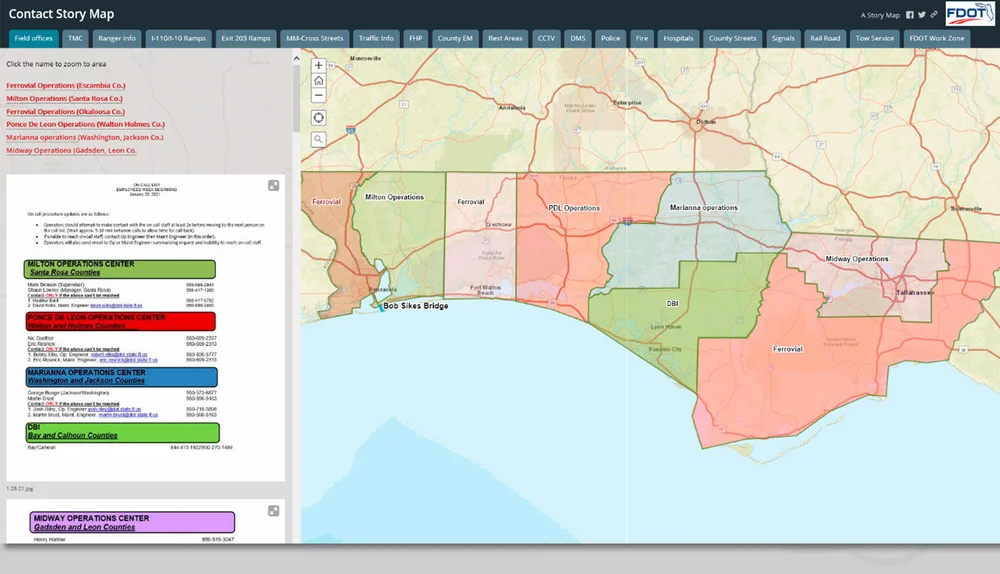Return map to home extent
The image size is (1000, 574).
click(x=318, y=80)
